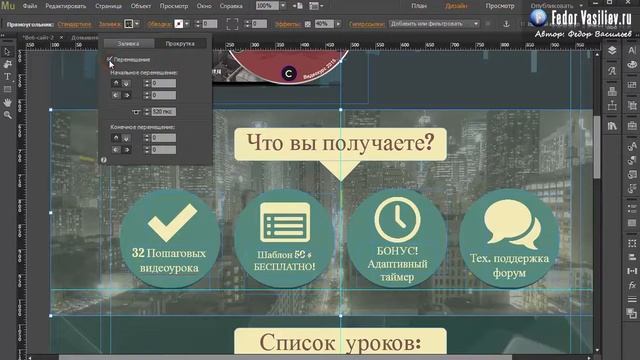Click the stroke color swatch
This screenshot has width=640, height=360.
pyautogui.click(x=179, y=24)
